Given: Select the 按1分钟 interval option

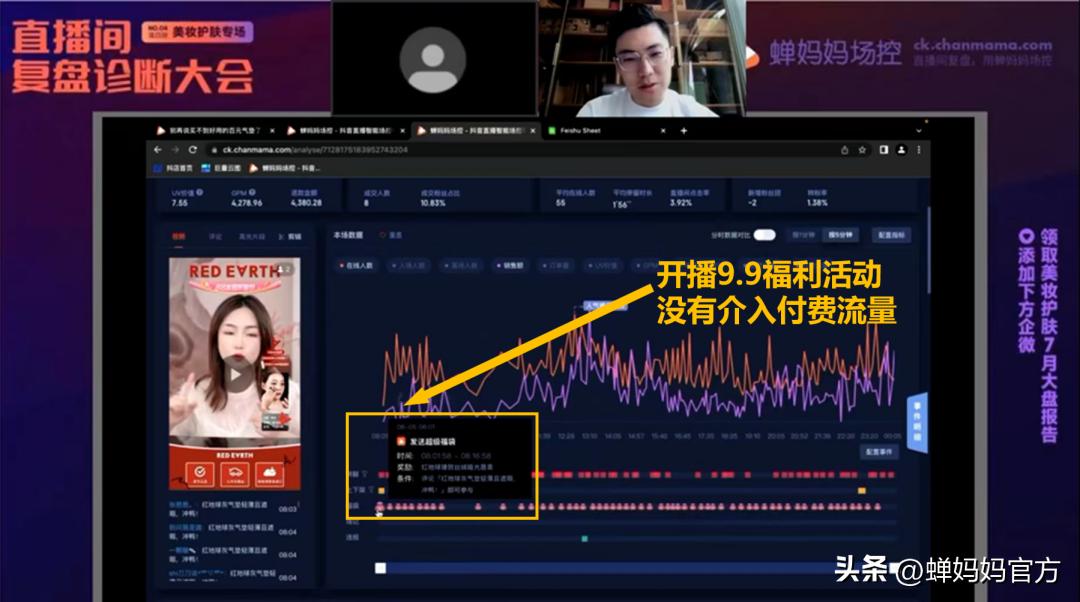Looking at the screenshot, I should pyautogui.click(x=802, y=235).
